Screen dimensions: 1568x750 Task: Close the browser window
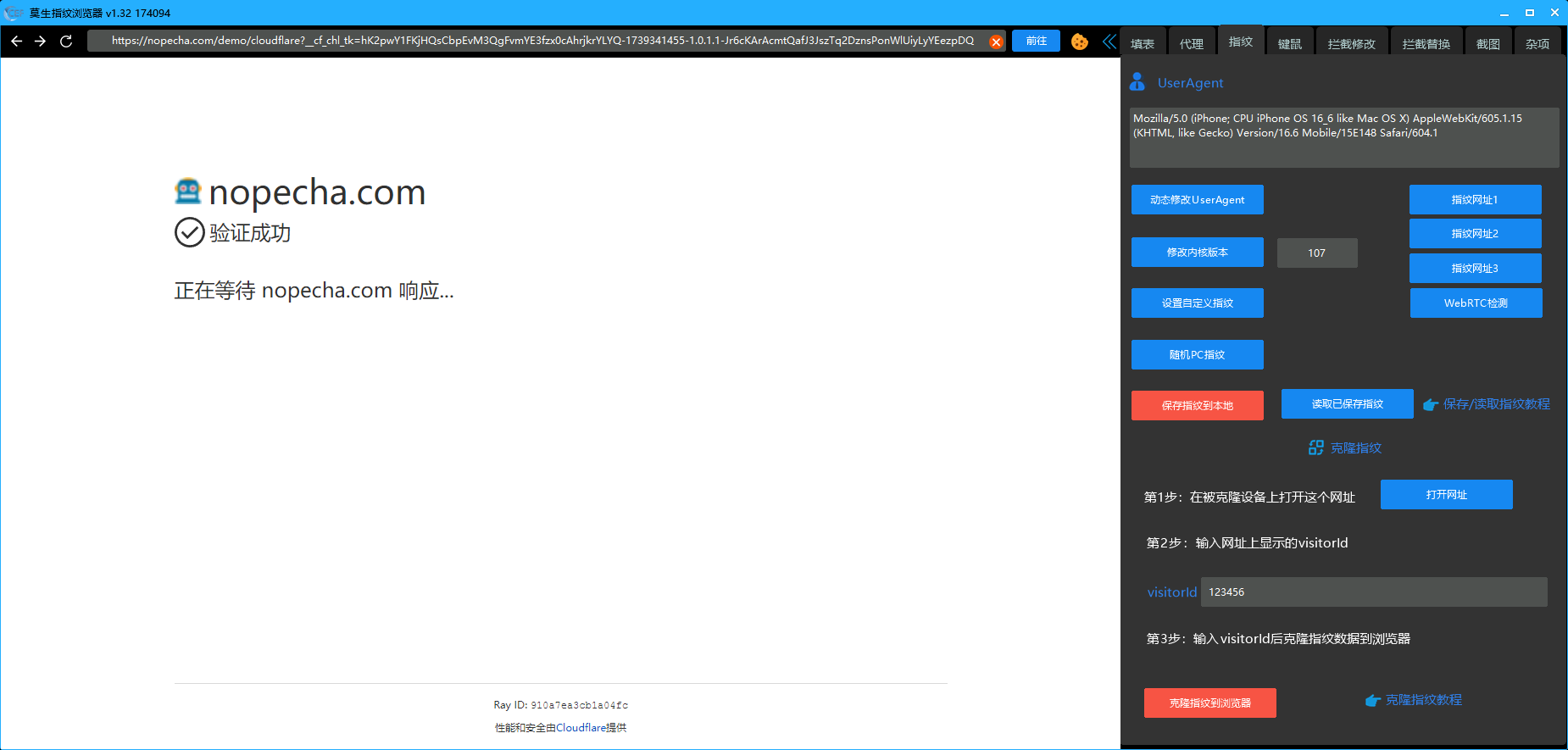[x=1554, y=13]
